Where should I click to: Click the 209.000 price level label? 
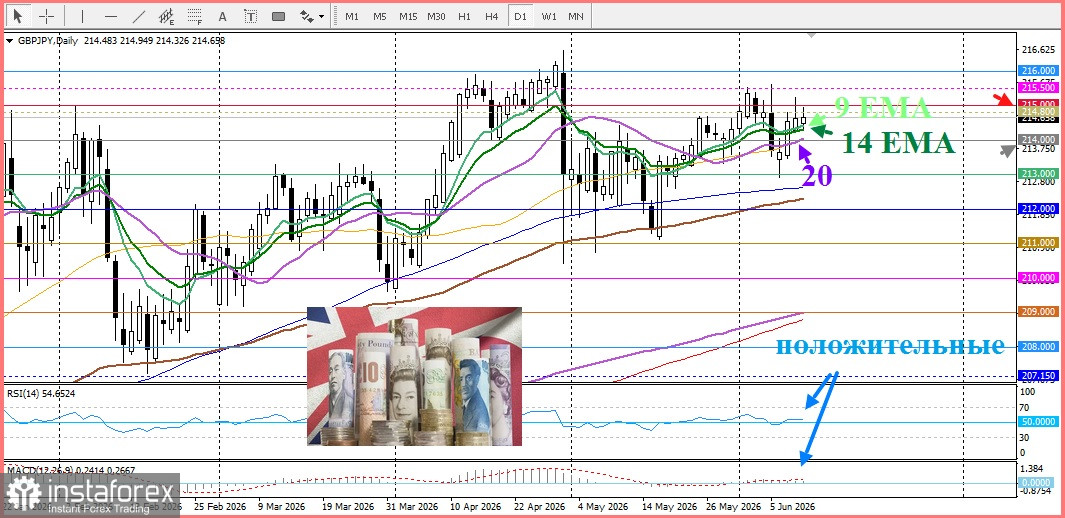(1038, 312)
